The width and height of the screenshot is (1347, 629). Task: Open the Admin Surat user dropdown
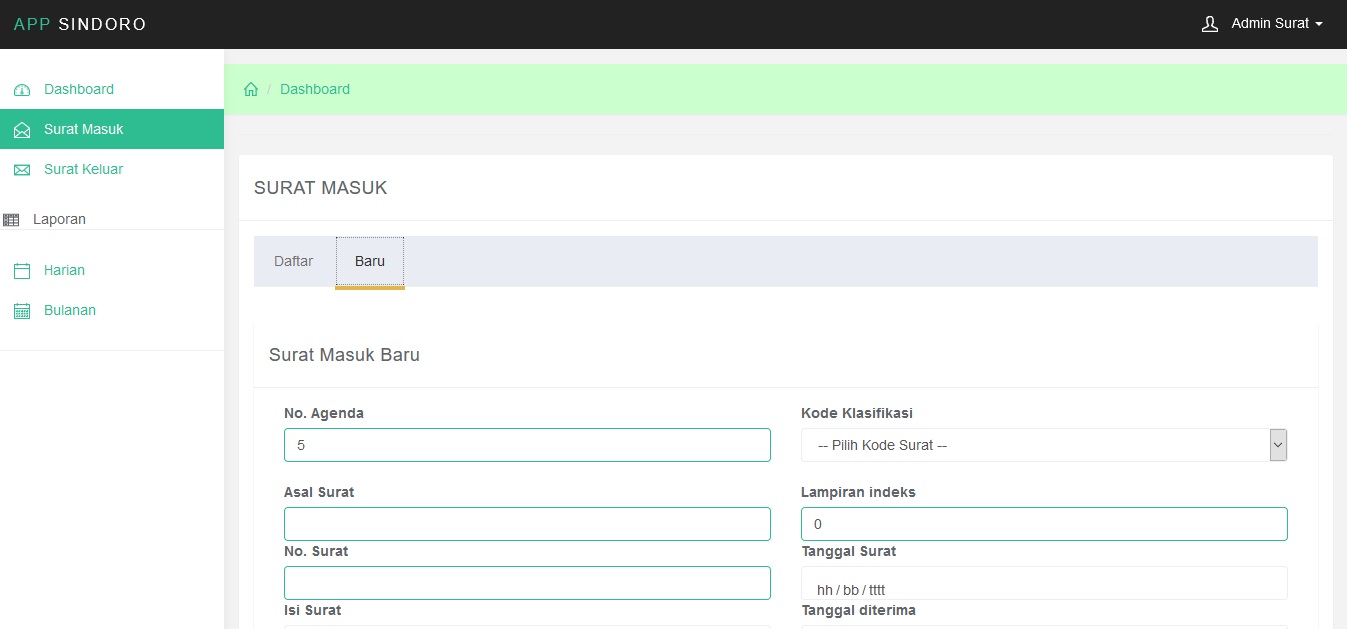[x=1276, y=24]
